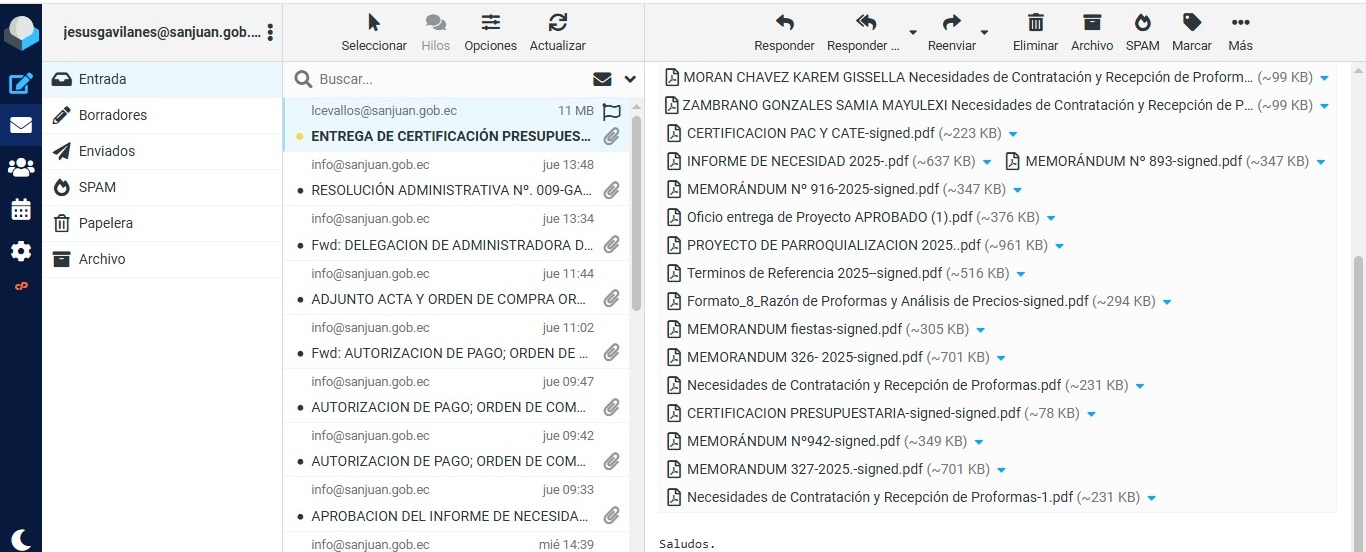Click the Reenviar forward icon
This screenshot has width=1366, height=552.
pyautogui.click(x=951, y=23)
